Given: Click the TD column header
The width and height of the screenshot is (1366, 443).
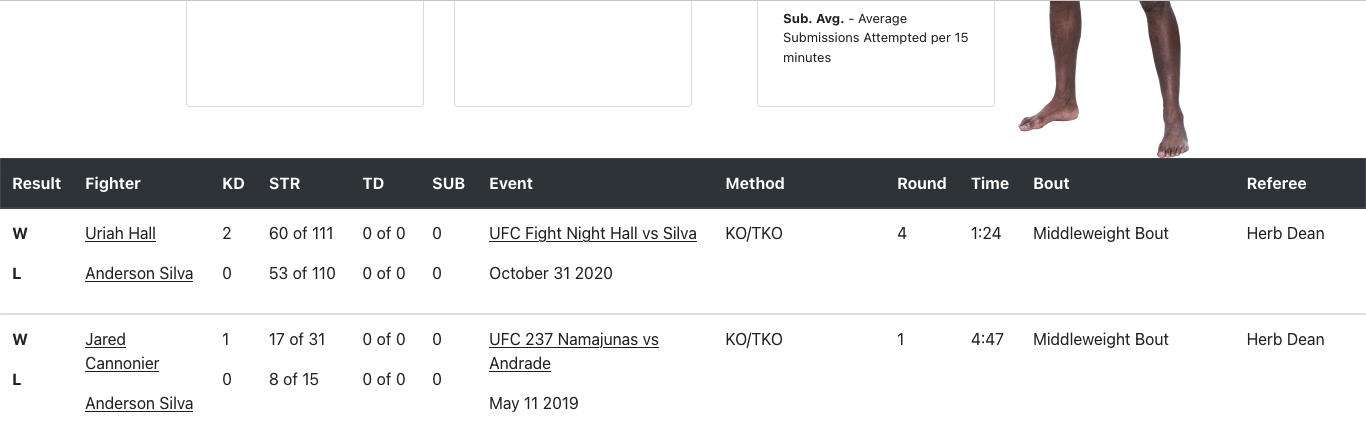Looking at the screenshot, I should pos(373,183).
